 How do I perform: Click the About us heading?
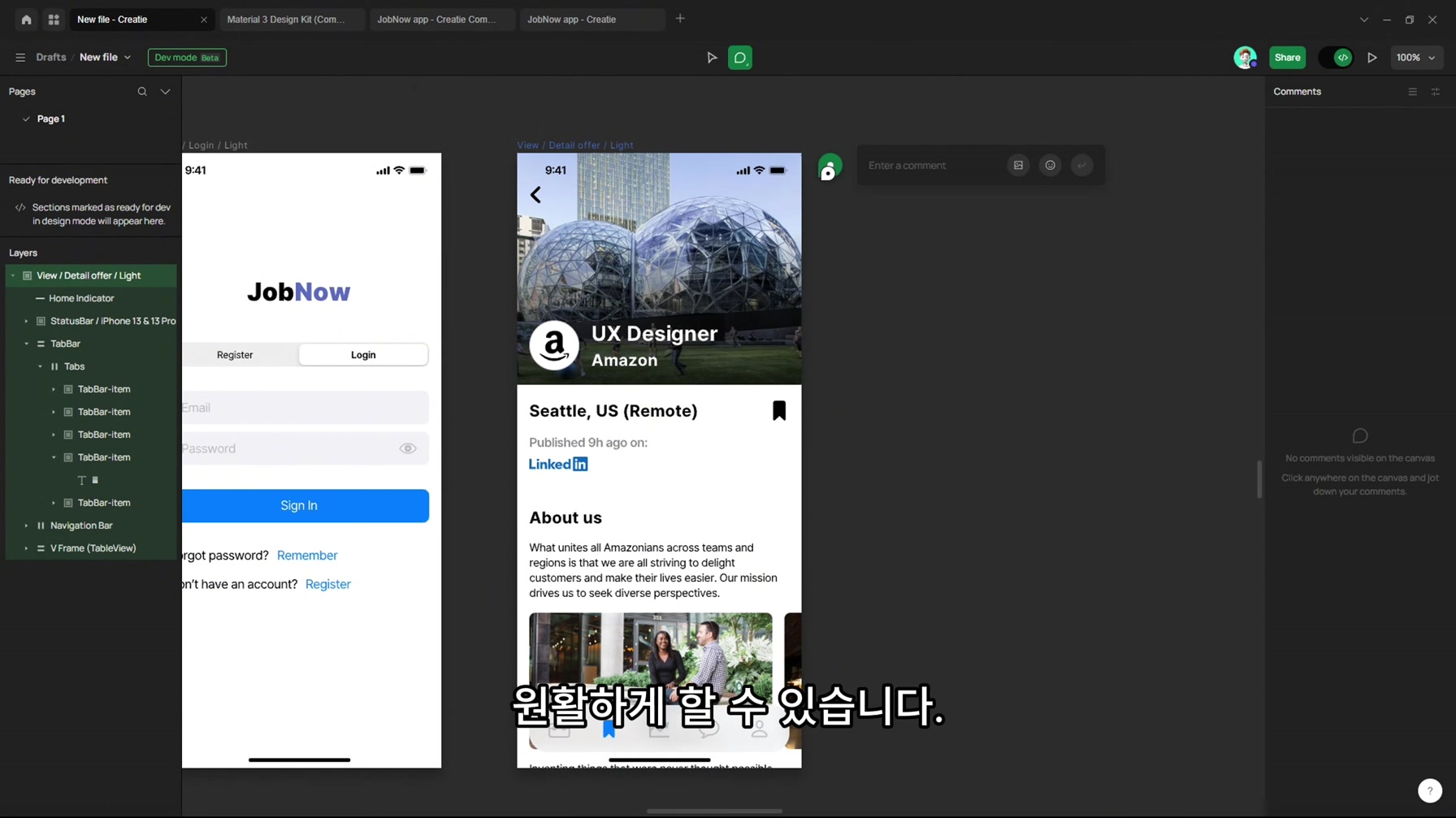[565, 518]
